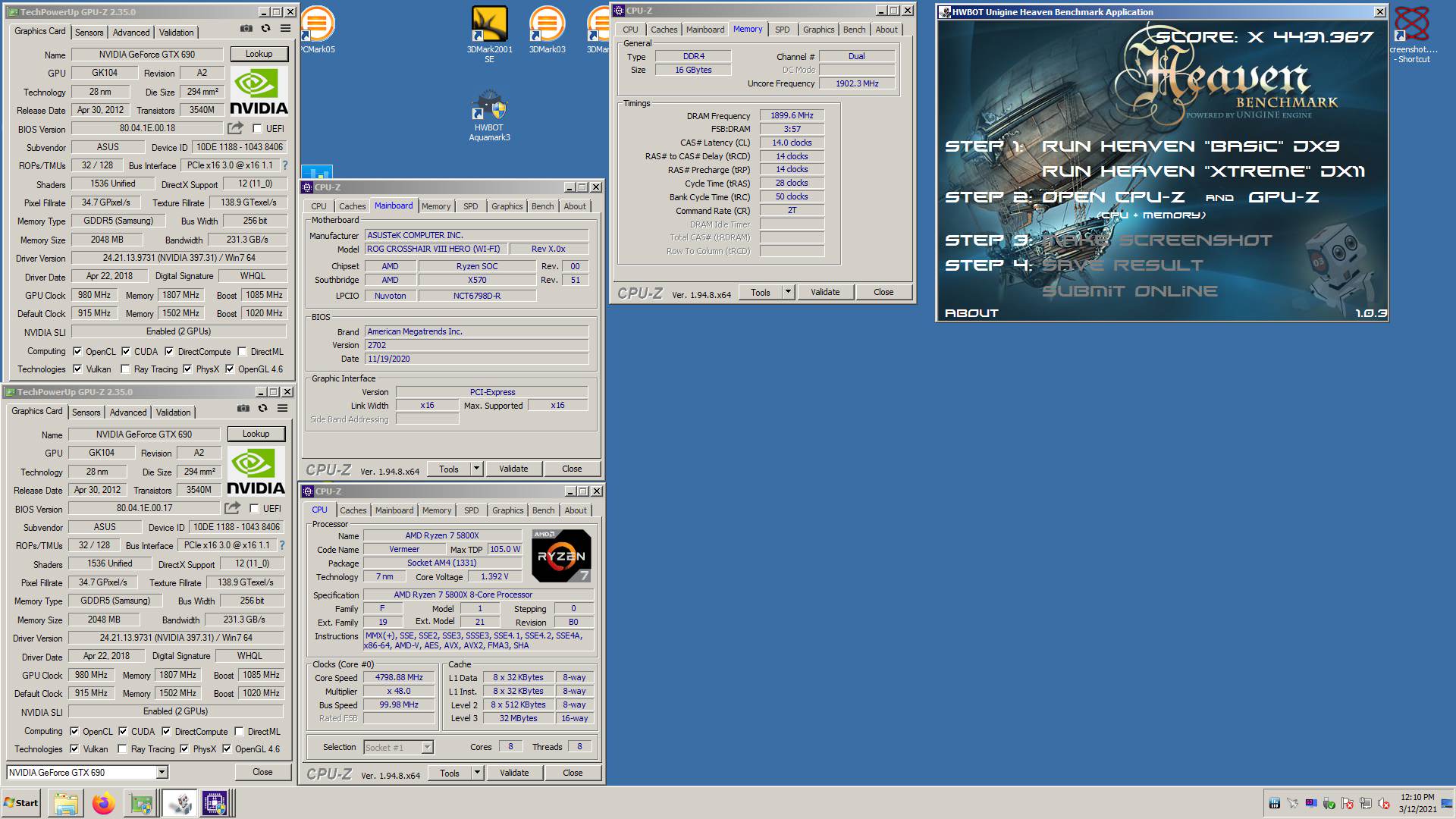Click Run Heaven "Xtreme" DX11
Image resolution: width=1456 pixels, height=819 pixels.
coord(1203,171)
